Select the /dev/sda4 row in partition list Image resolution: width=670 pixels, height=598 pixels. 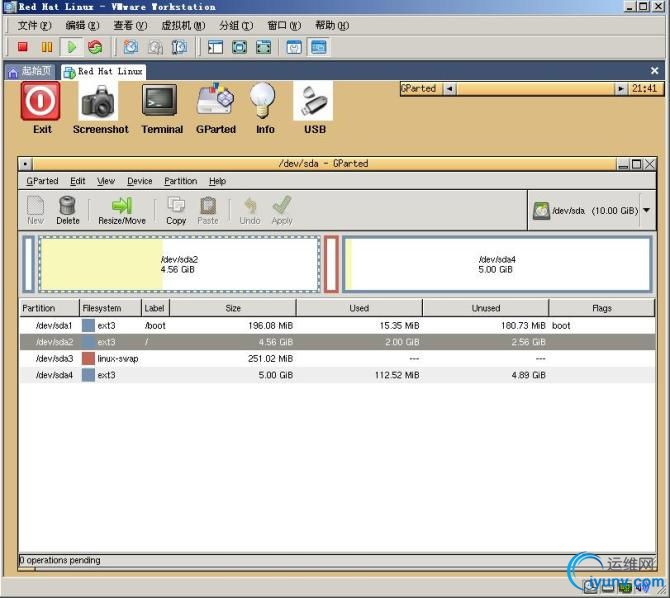pos(337,375)
